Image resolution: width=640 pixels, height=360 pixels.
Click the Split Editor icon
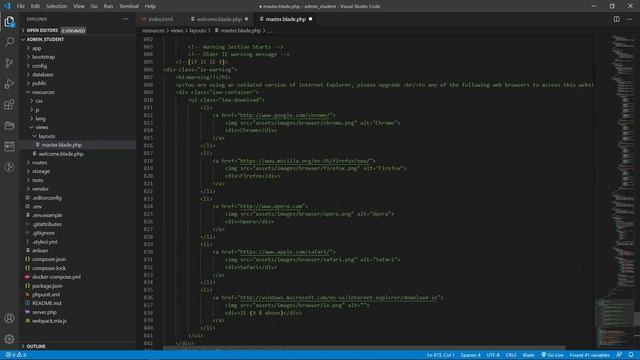[616, 19]
